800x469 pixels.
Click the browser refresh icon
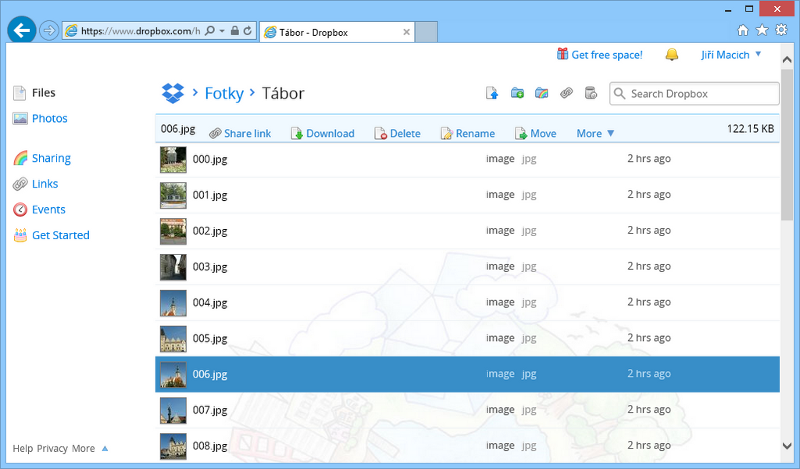tap(248, 31)
